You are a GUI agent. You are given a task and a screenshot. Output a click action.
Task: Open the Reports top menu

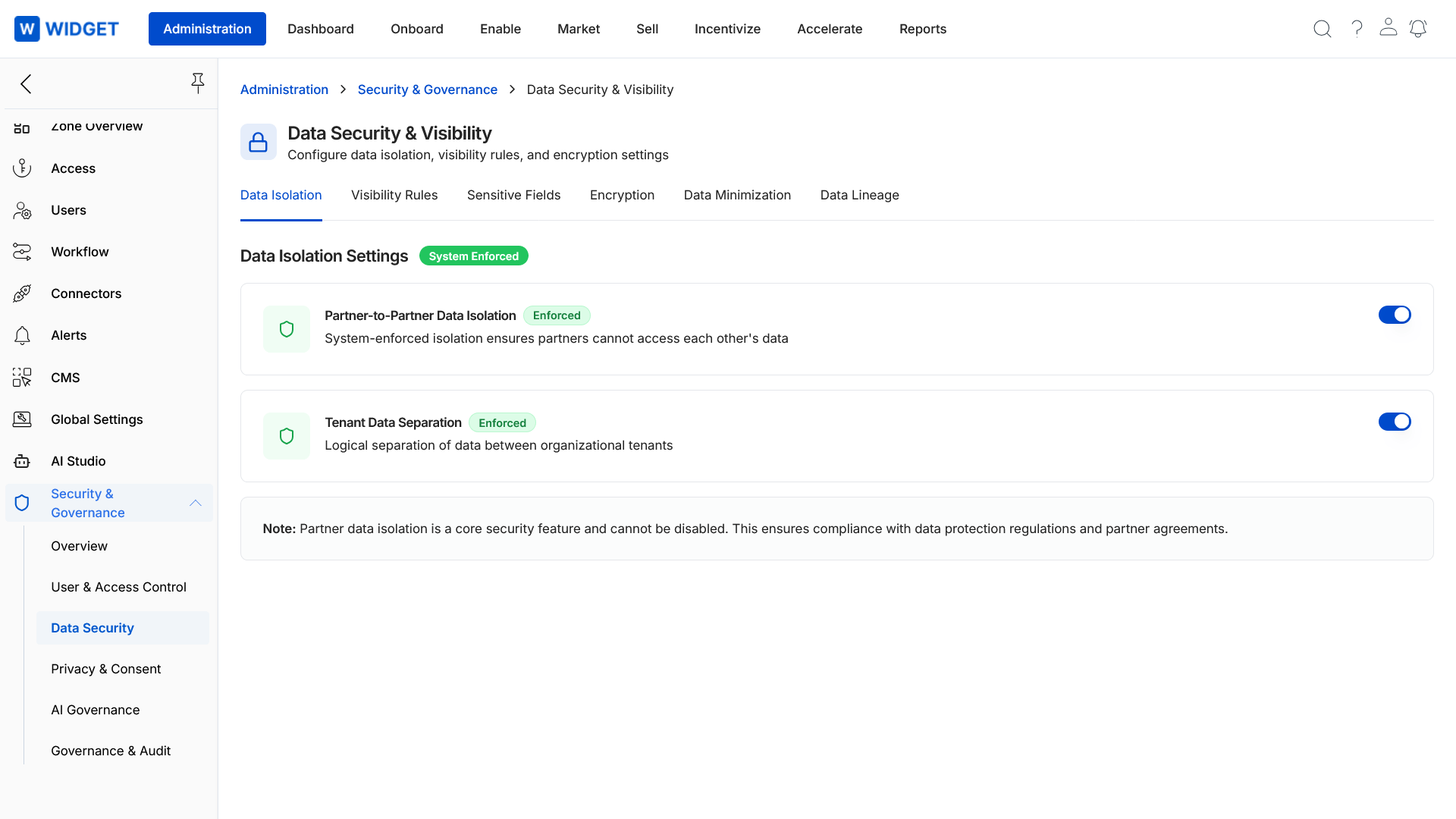click(922, 29)
